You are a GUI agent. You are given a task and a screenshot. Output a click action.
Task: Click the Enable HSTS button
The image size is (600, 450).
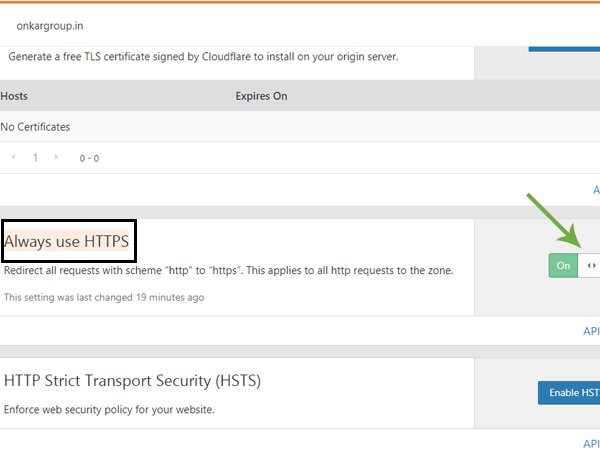pos(569,393)
